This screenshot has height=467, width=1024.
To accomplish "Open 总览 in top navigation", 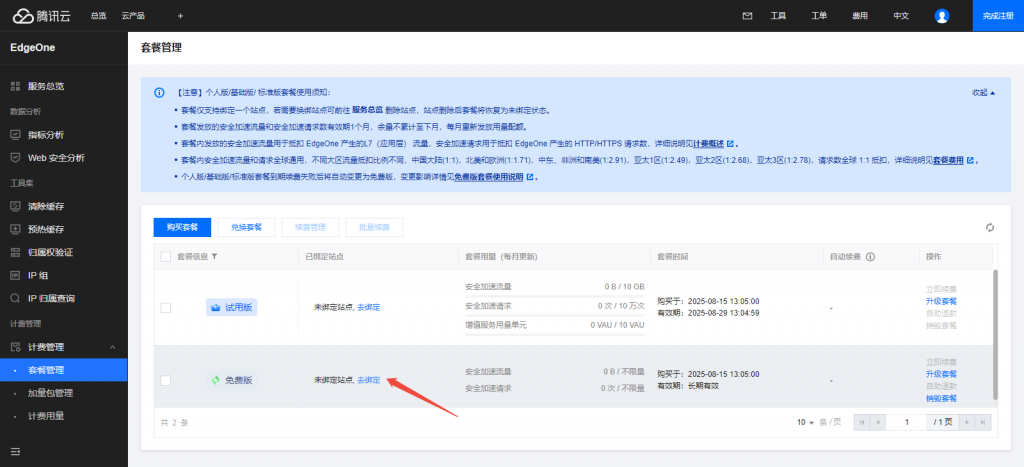I will [x=98, y=16].
